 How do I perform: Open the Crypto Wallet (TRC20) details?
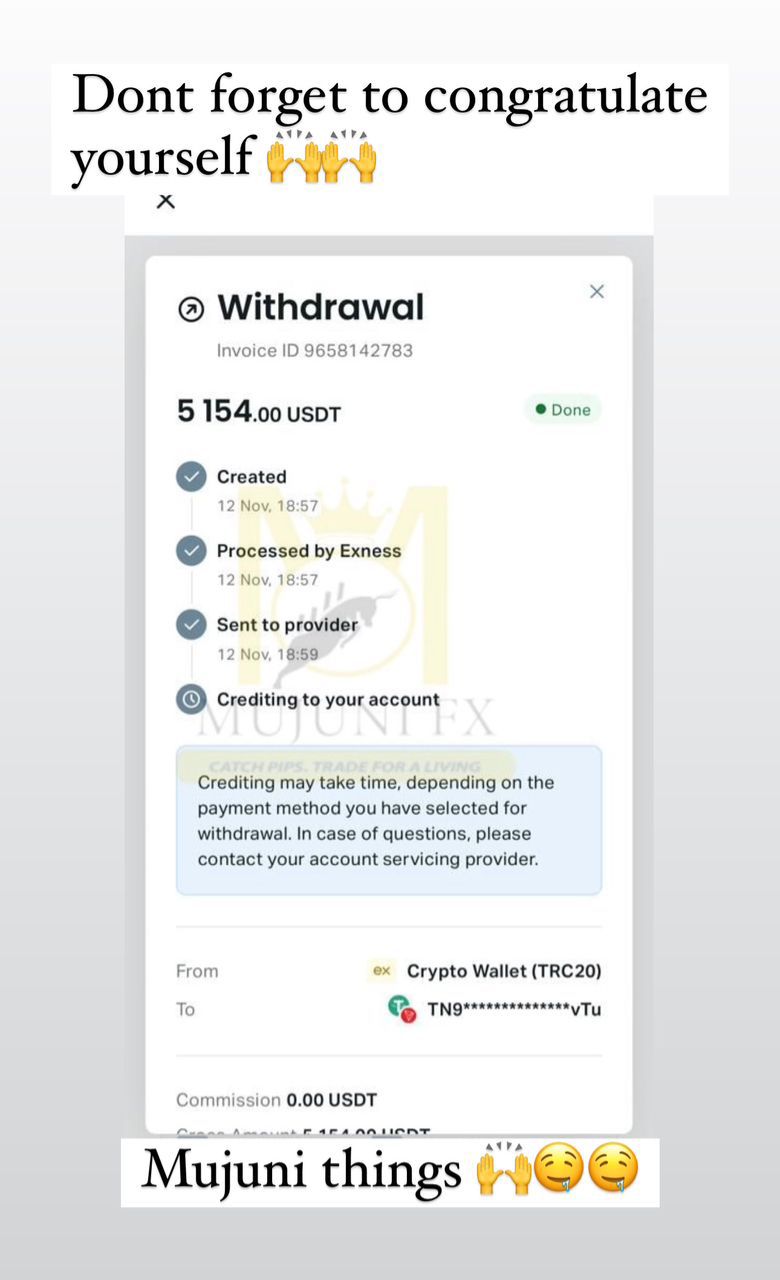coord(505,970)
